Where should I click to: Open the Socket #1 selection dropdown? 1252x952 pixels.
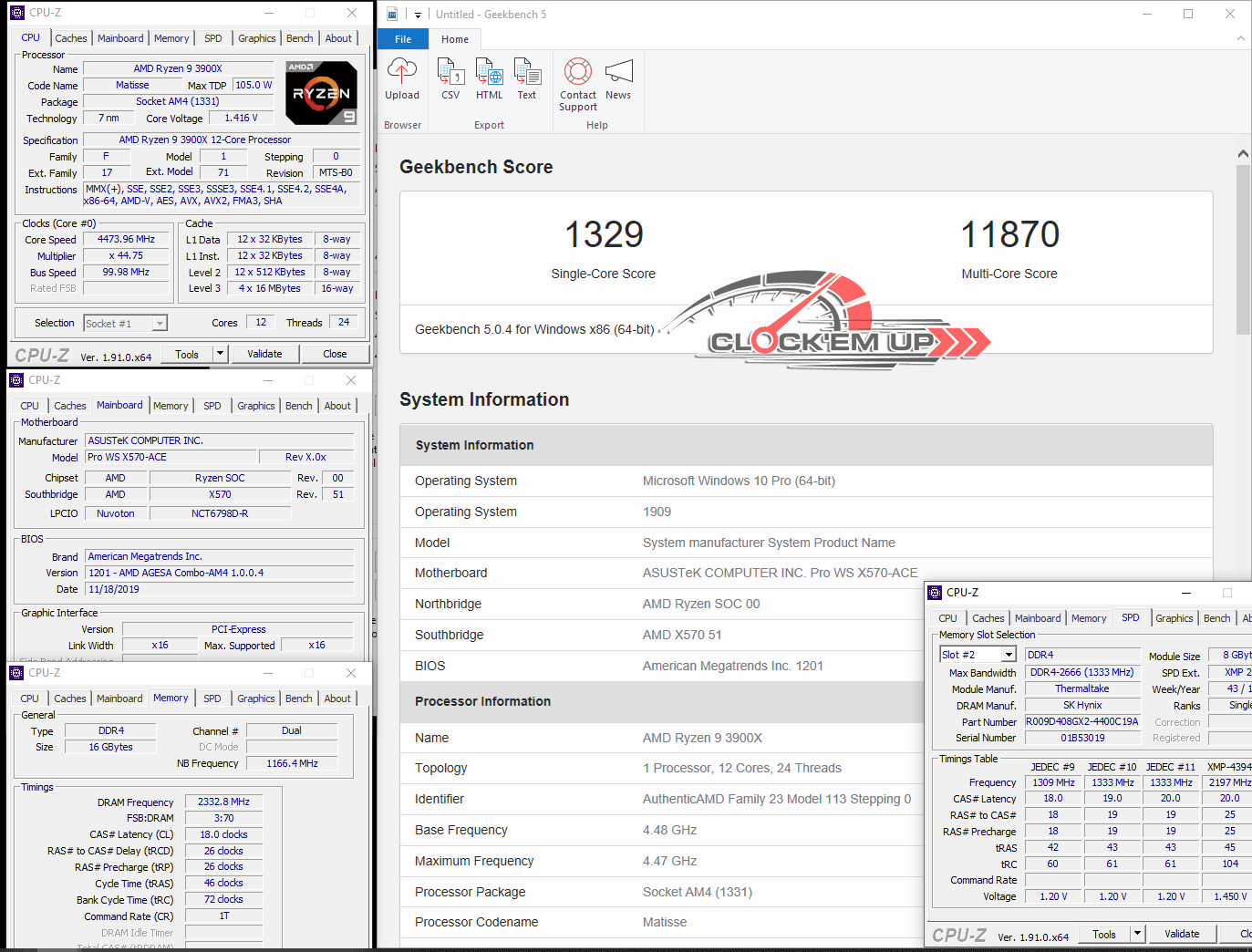click(x=160, y=324)
